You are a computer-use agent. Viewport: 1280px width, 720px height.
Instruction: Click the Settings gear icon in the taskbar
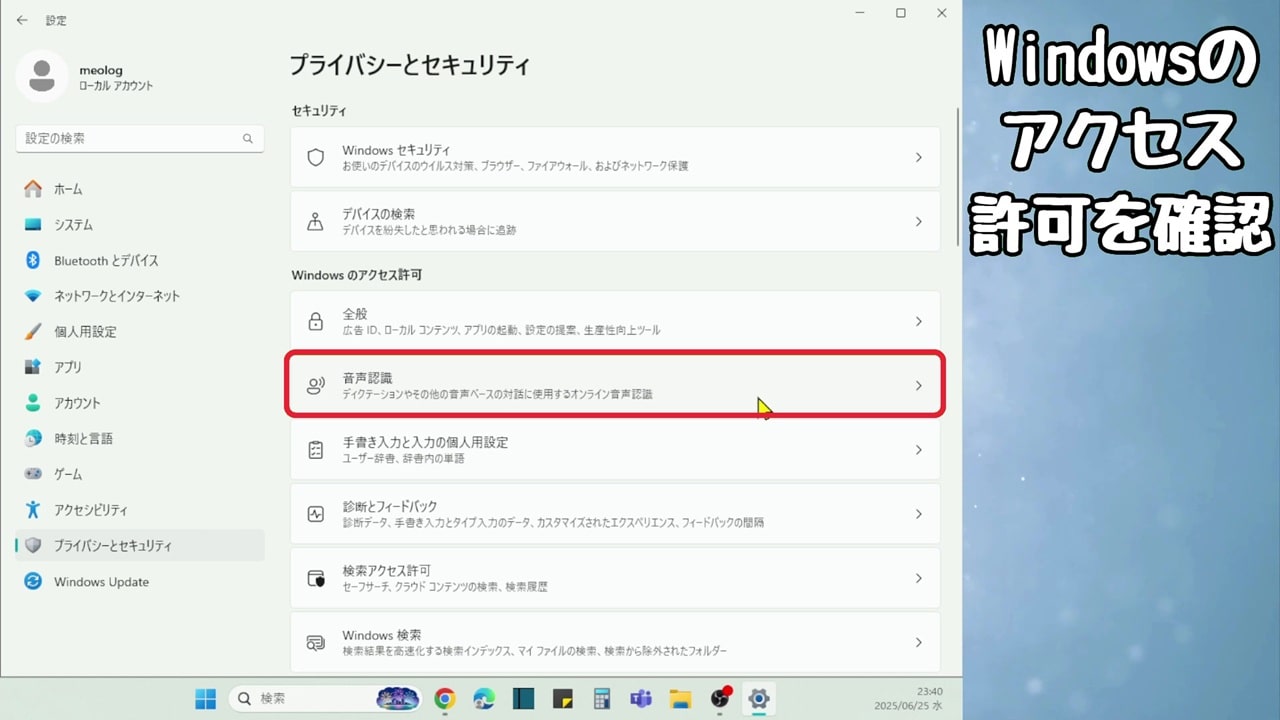tap(759, 699)
